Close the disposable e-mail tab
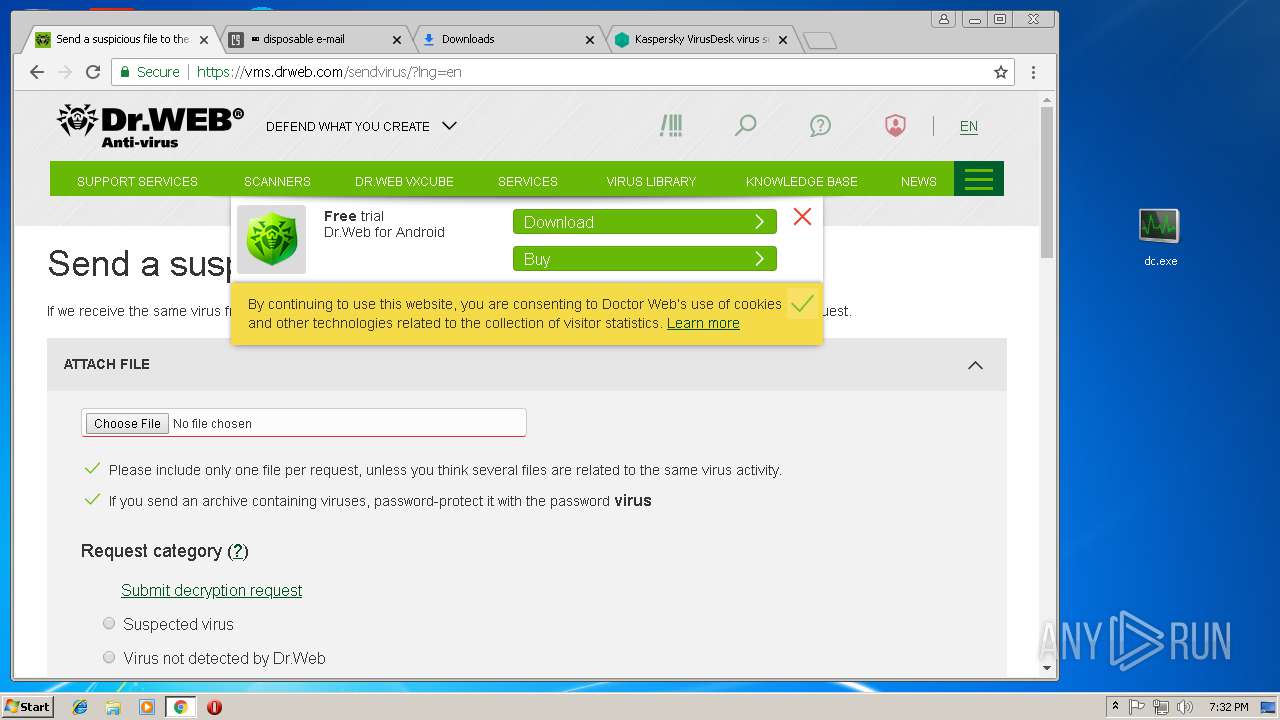 click(x=397, y=40)
